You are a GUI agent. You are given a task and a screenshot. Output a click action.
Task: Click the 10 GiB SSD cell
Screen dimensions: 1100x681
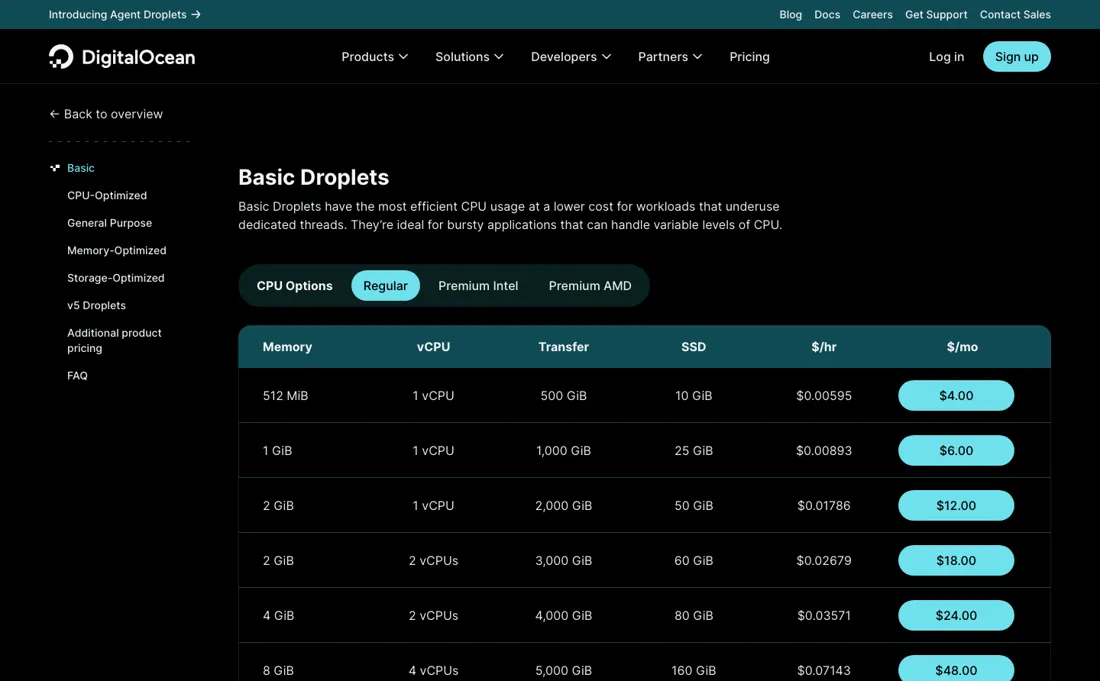pyautogui.click(x=693, y=396)
